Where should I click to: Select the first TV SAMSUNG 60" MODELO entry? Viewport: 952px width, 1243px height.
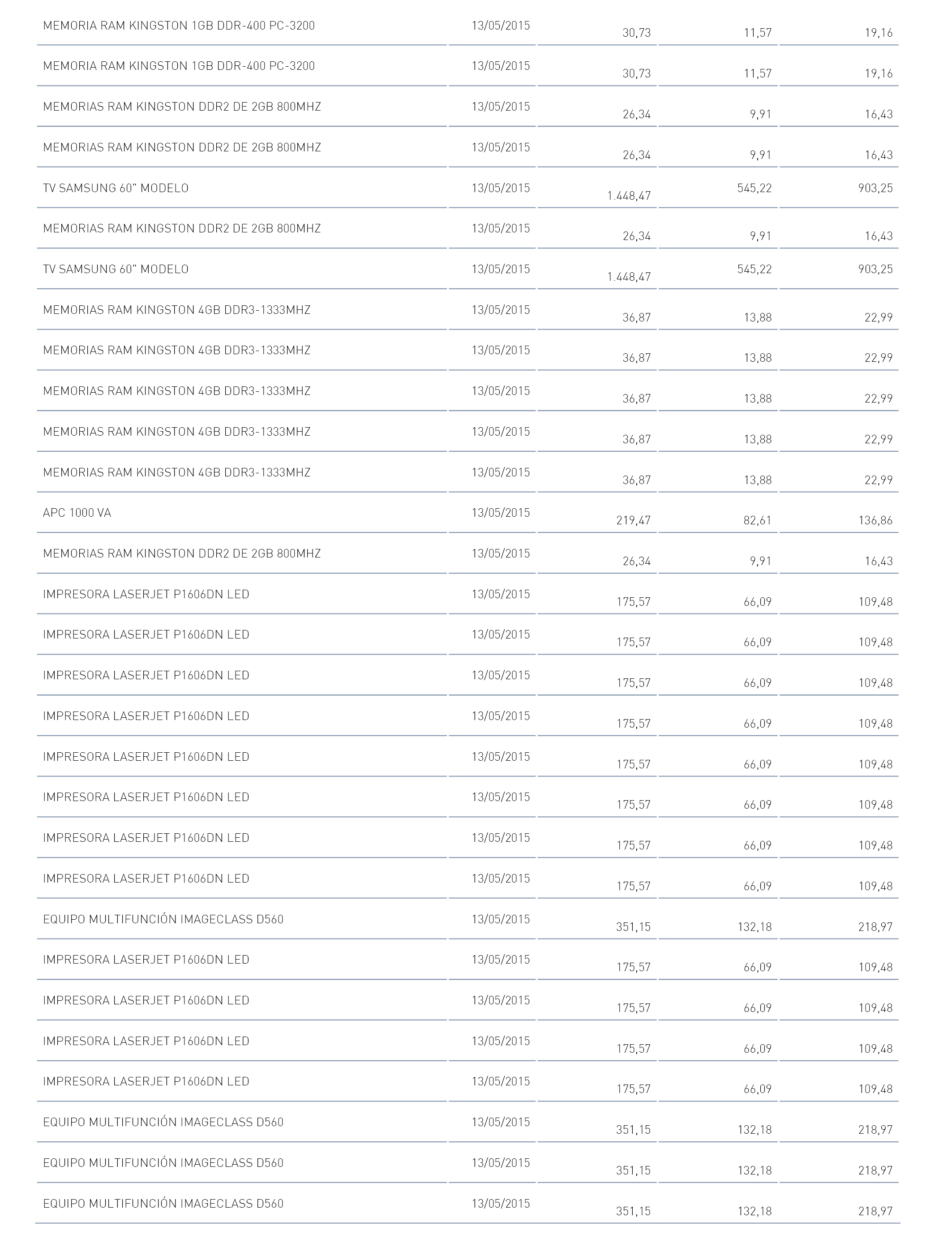tap(116, 188)
